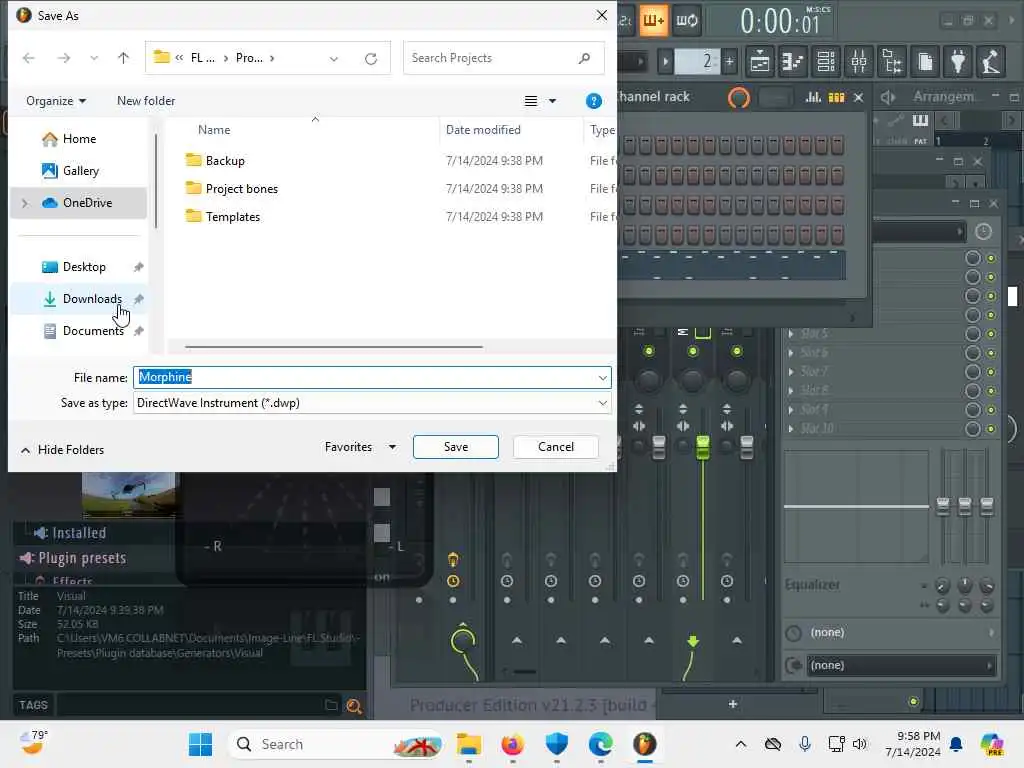The image size is (1024, 768).
Task: Click the selected green mixer fader
Action: (703, 448)
